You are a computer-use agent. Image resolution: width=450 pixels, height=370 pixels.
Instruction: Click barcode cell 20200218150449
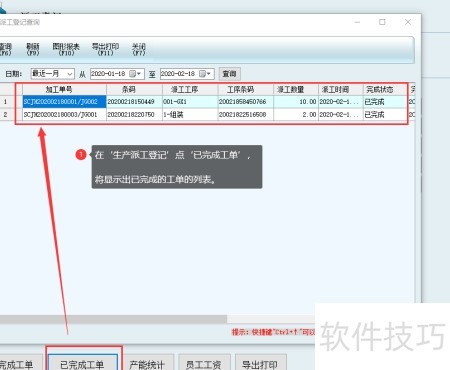pyautogui.click(x=134, y=102)
